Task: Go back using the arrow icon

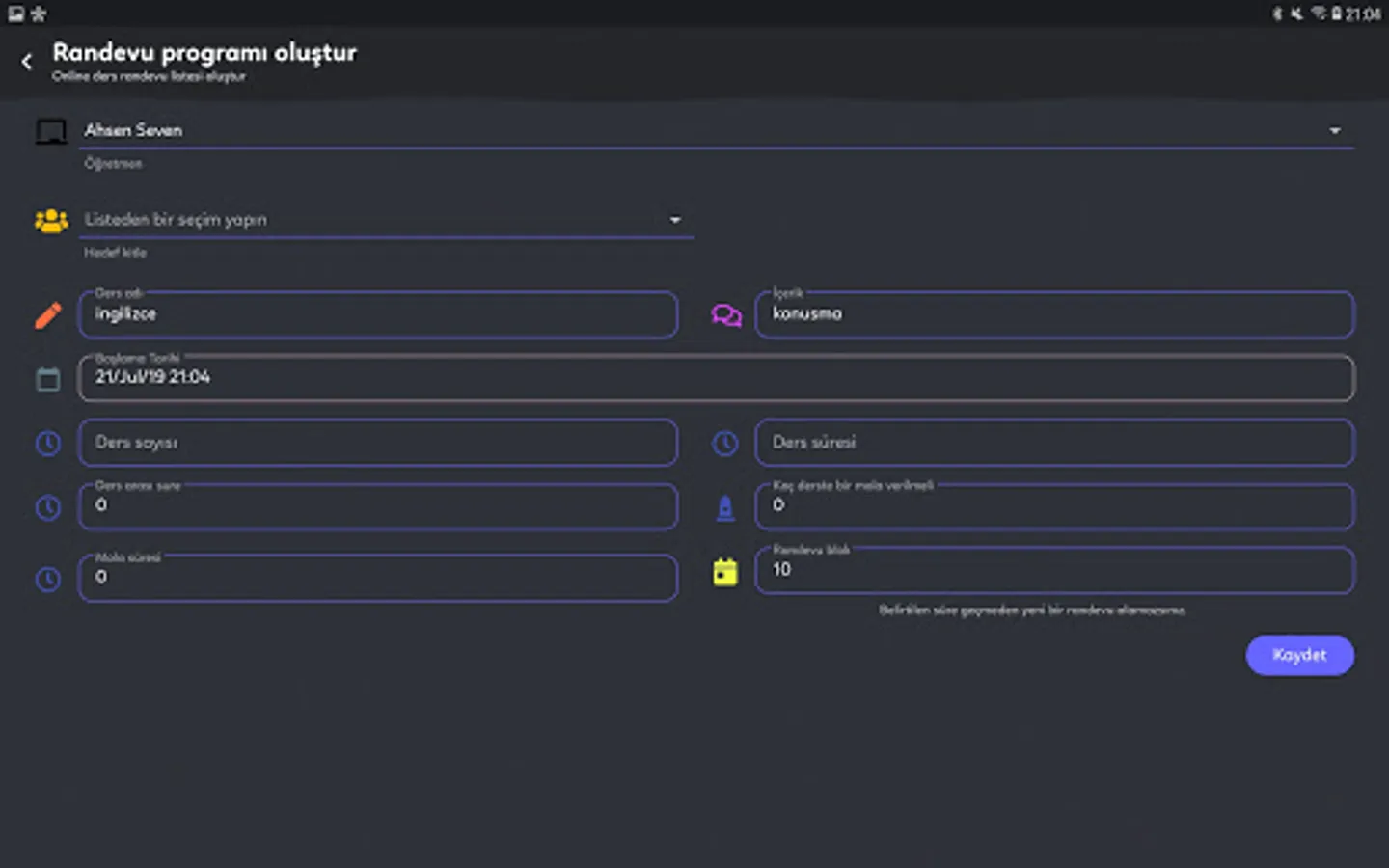Action: [x=27, y=62]
